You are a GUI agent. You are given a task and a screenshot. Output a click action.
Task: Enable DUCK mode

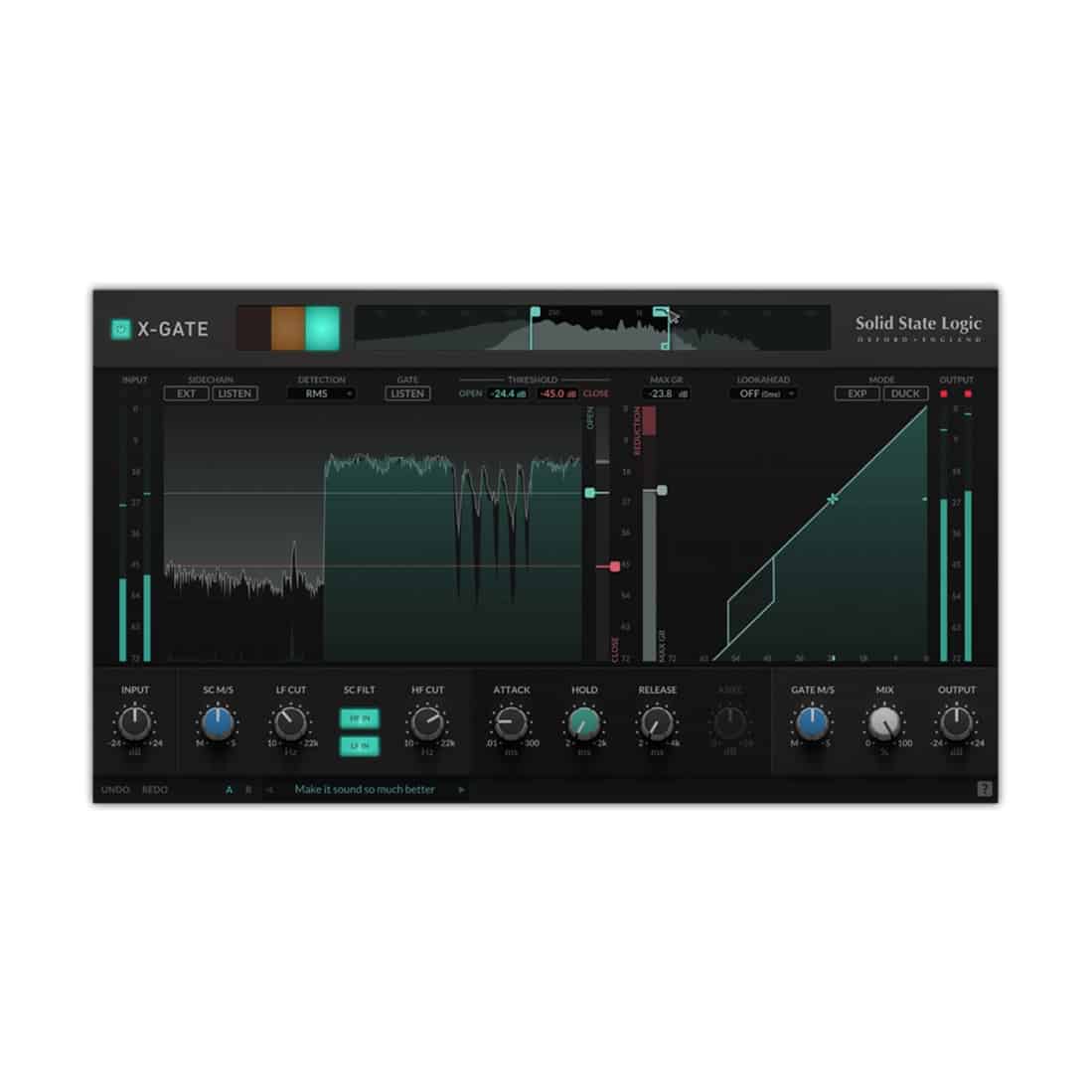pyautogui.click(x=905, y=394)
